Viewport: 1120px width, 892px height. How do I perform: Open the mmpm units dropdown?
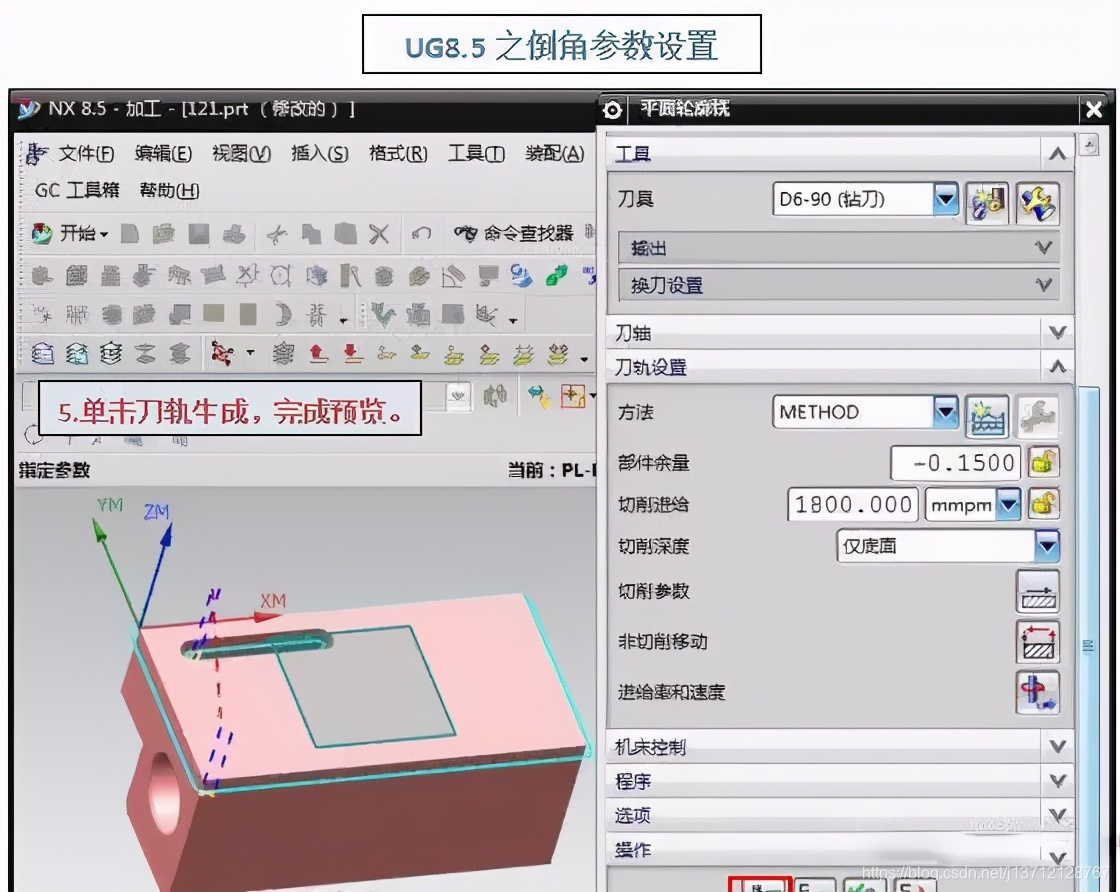1008,505
